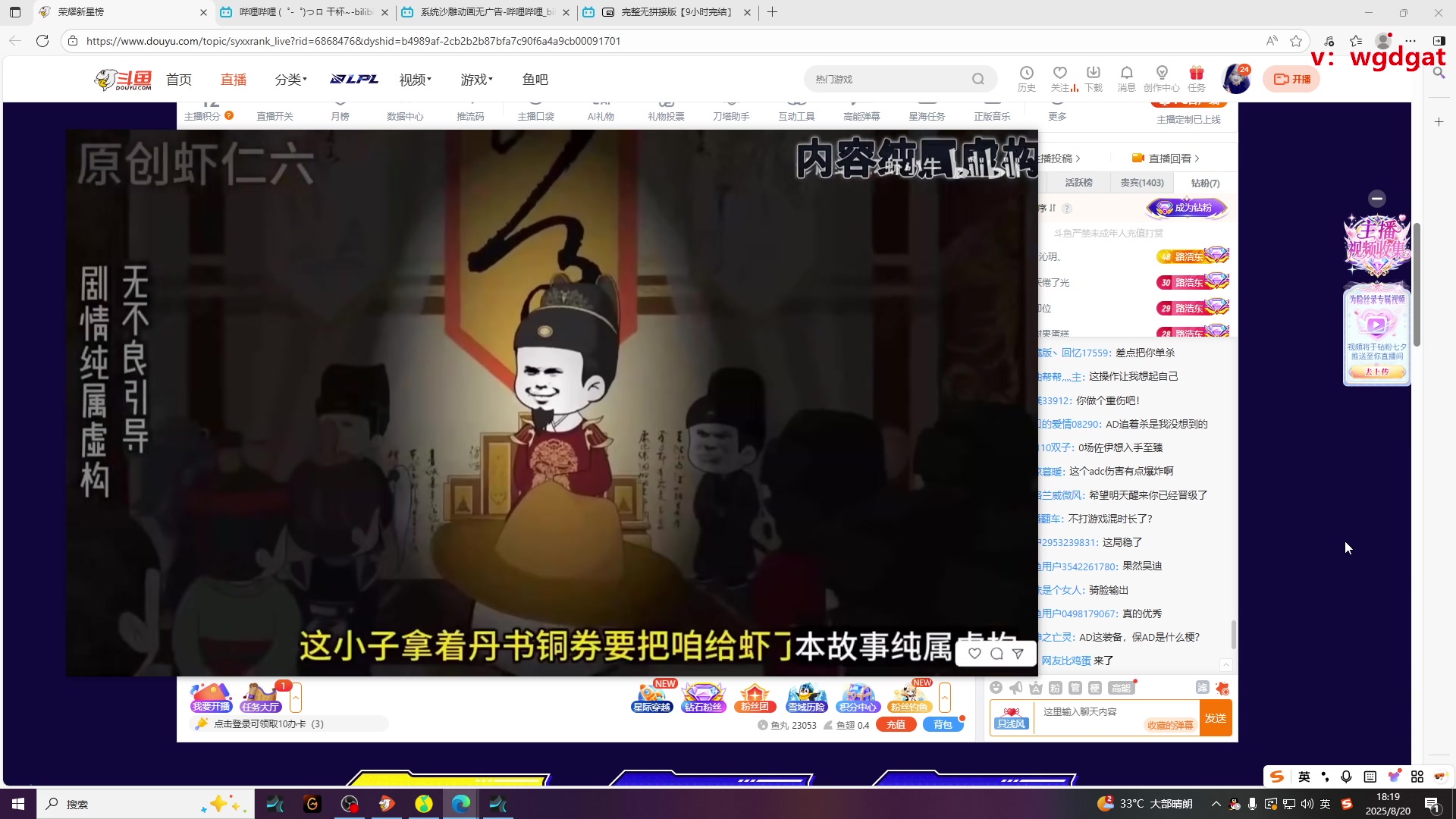The image size is (1456, 819).
Task: Click the video player area
Action: pos(551,403)
